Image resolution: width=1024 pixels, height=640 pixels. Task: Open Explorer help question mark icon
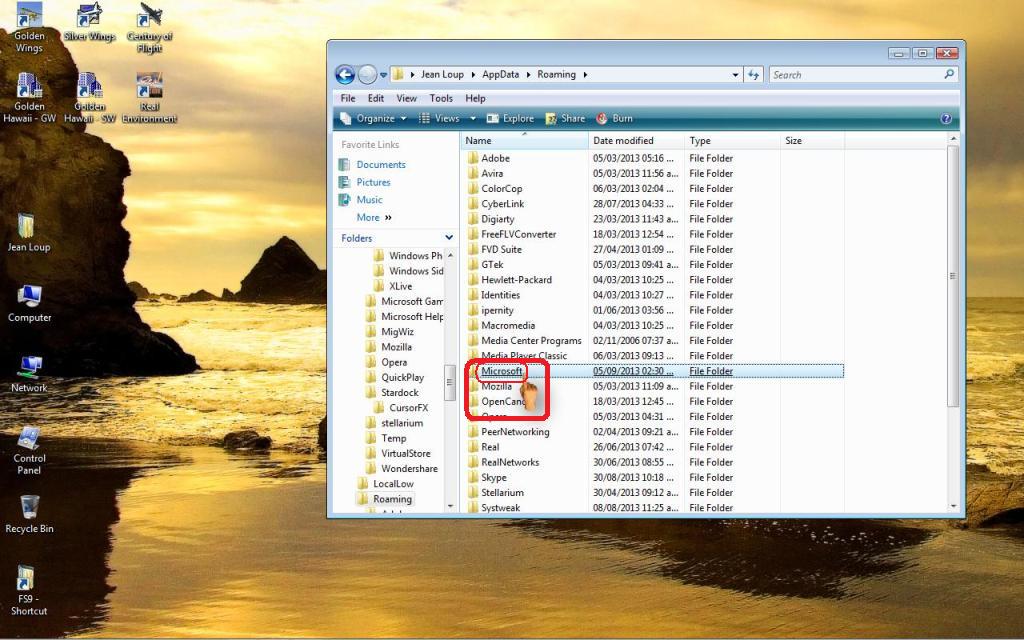click(x=946, y=118)
